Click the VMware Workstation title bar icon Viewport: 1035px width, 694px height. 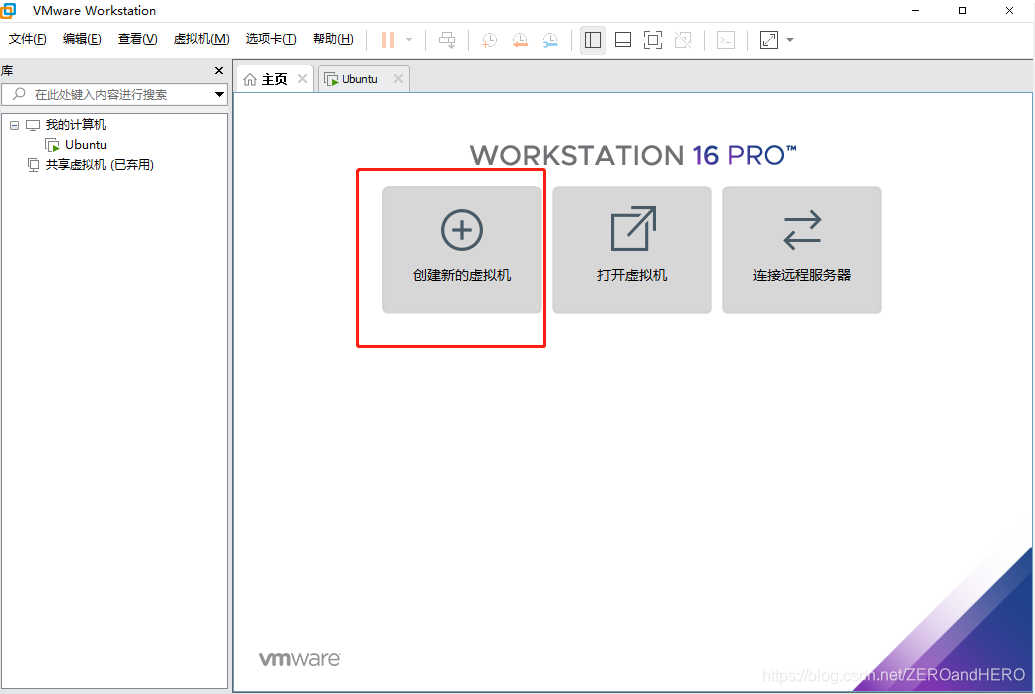pyautogui.click(x=8, y=11)
